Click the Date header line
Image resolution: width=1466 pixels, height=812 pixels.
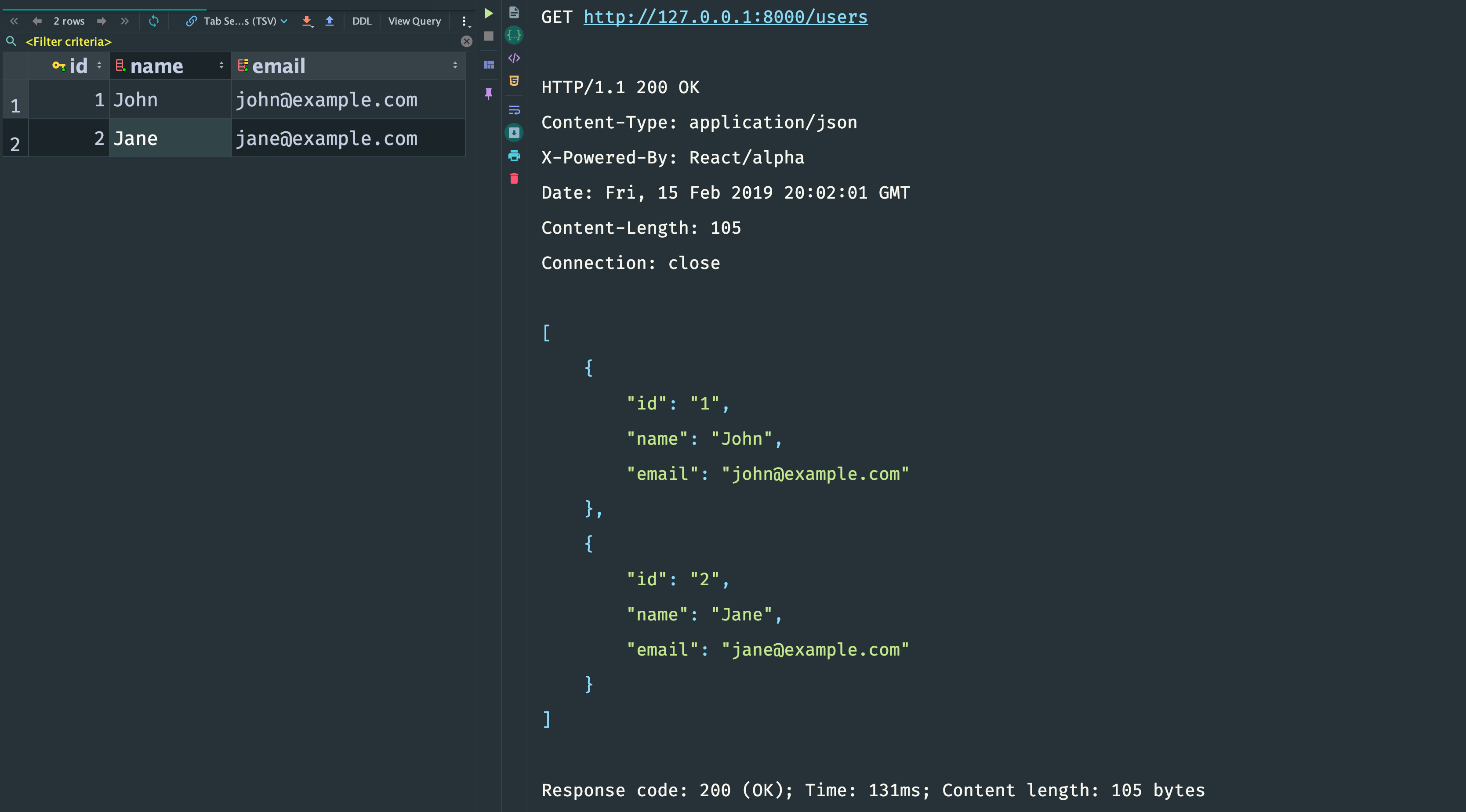pyautogui.click(x=726, y=193)
